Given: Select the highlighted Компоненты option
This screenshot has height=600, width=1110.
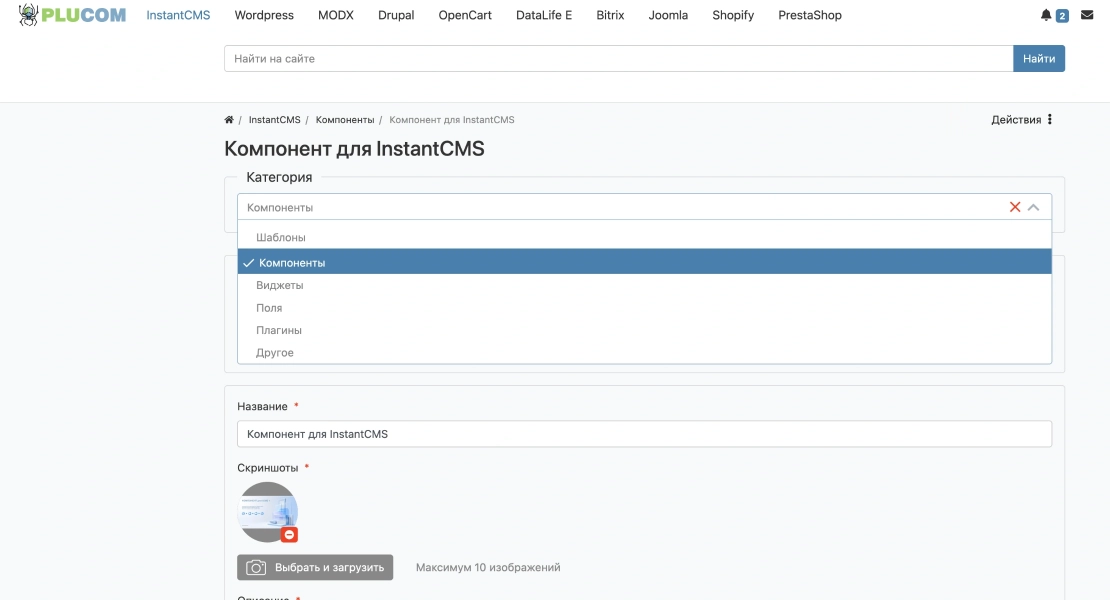Looking at the screenshot, I should click(x=644, y=262).
